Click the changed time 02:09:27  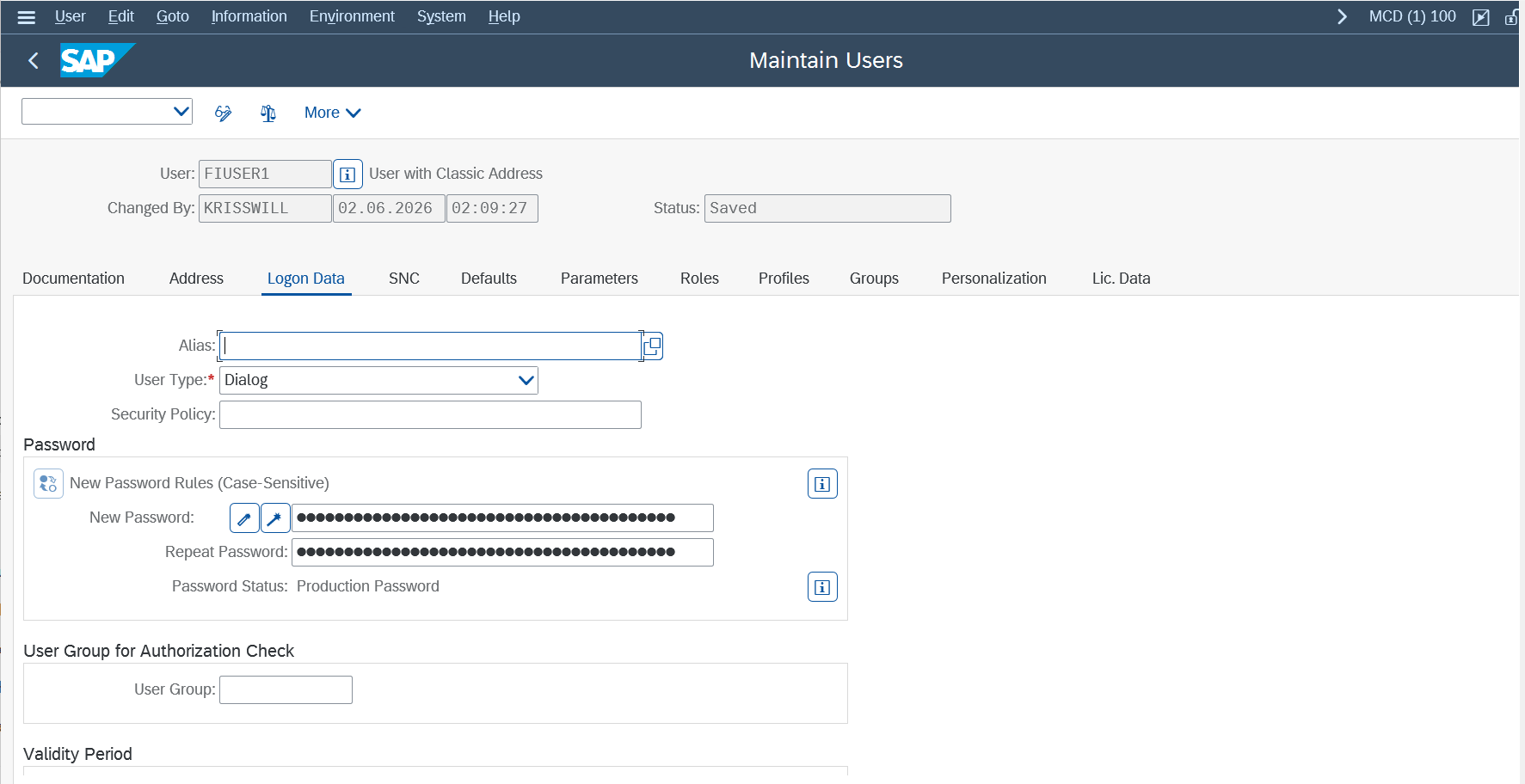coord(493,209)
